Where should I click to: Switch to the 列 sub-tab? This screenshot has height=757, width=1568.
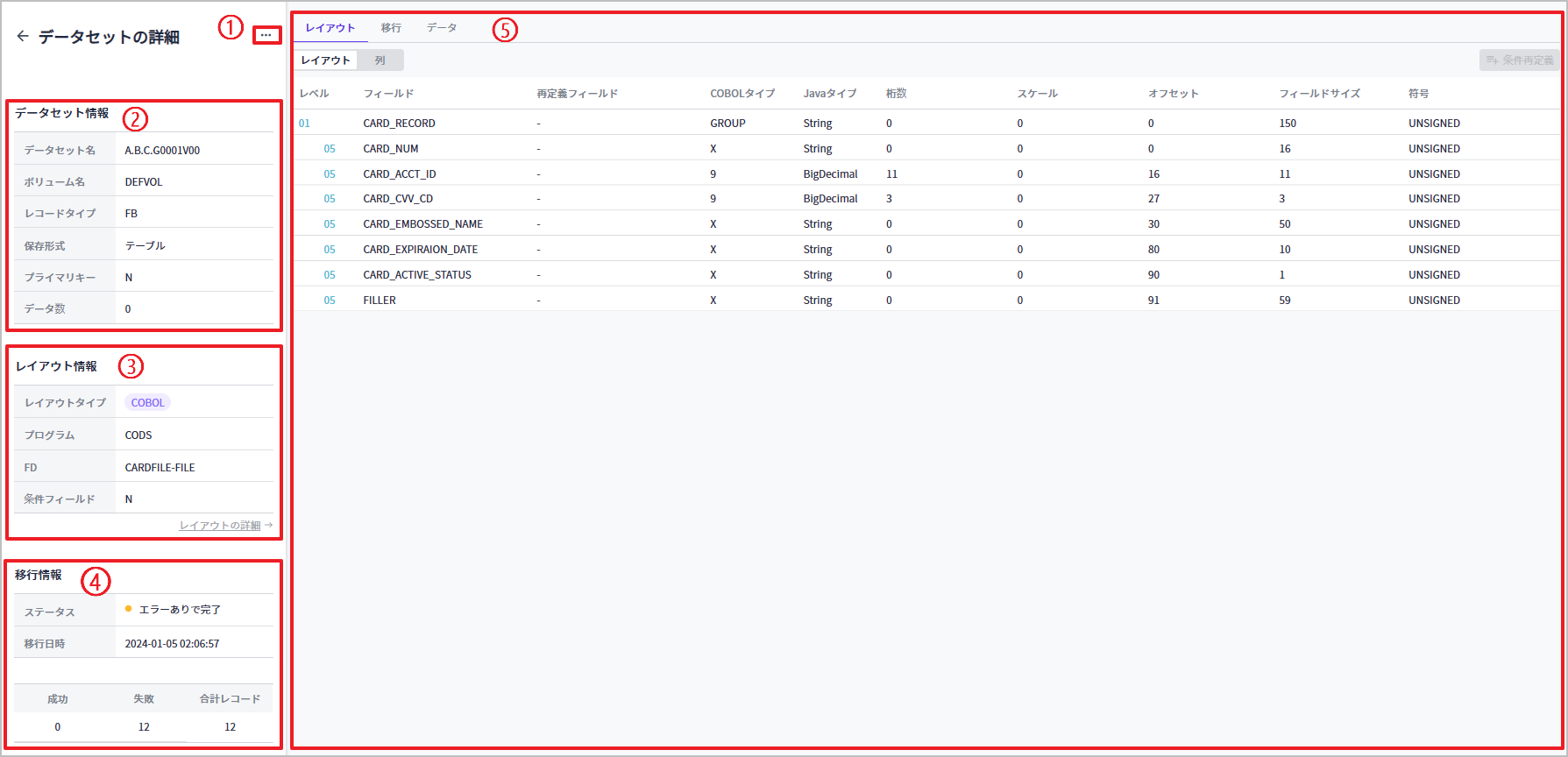pos(380,60)
